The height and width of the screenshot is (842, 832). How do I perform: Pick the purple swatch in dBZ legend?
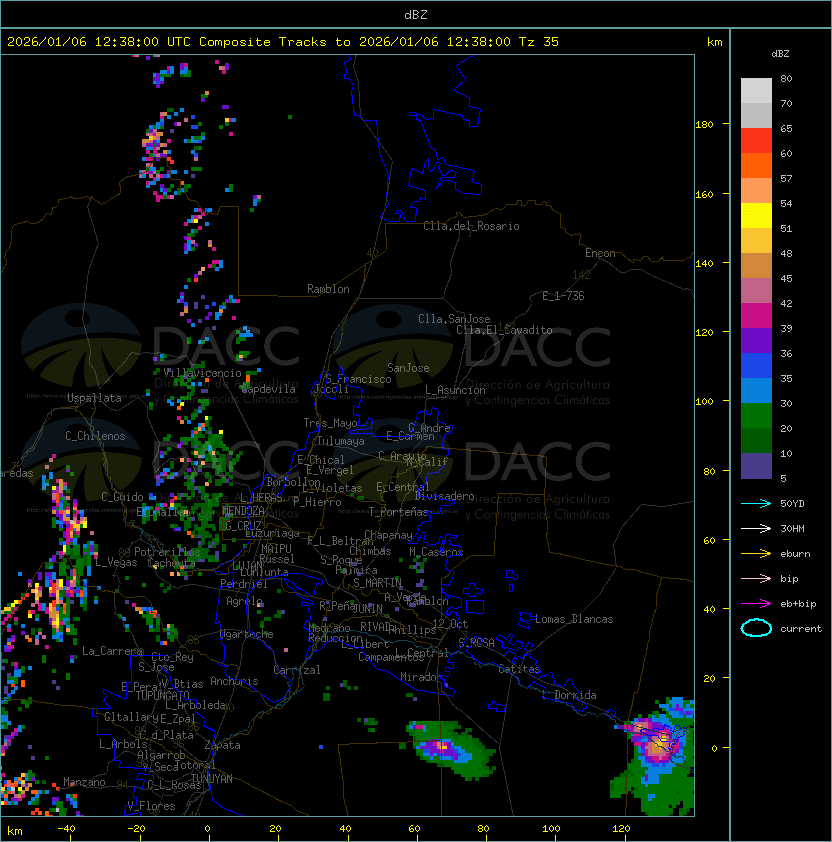pos(756,340)
